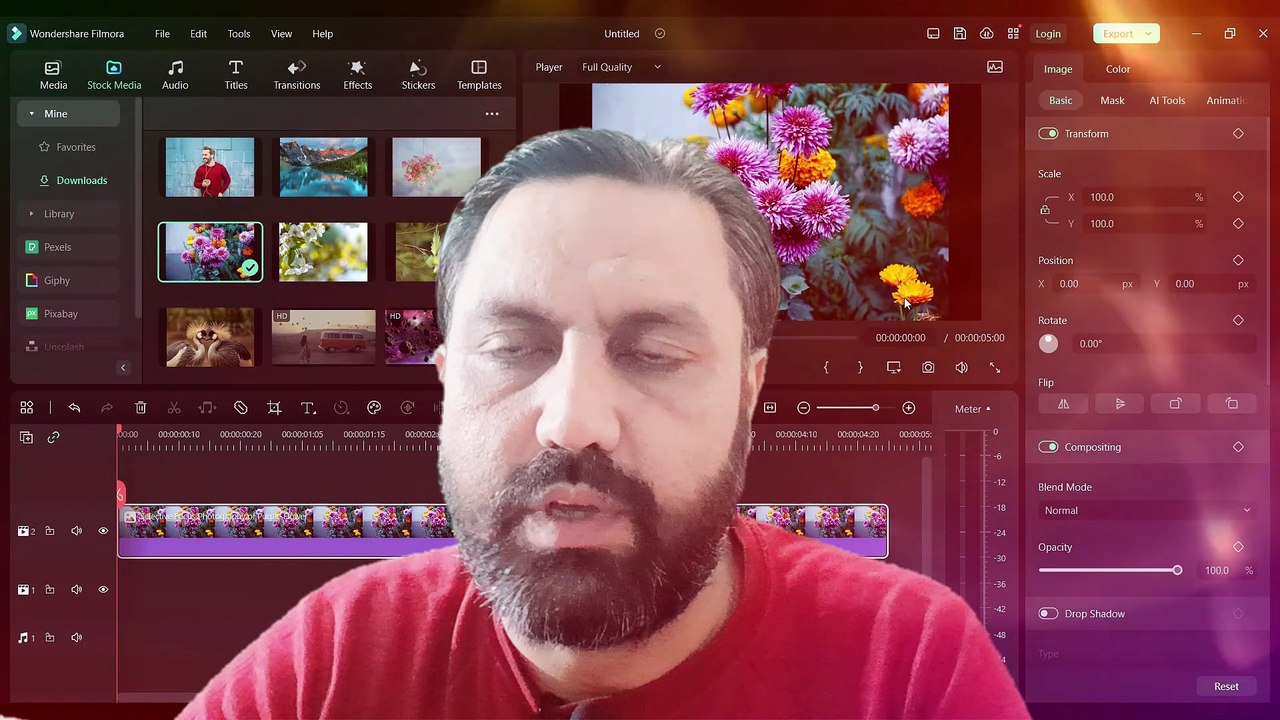Image resolution: width=1280 pixels, height=720 pixels.
Task: Open the Export dropdown arrow
Action: click(x=1148, y=34)
